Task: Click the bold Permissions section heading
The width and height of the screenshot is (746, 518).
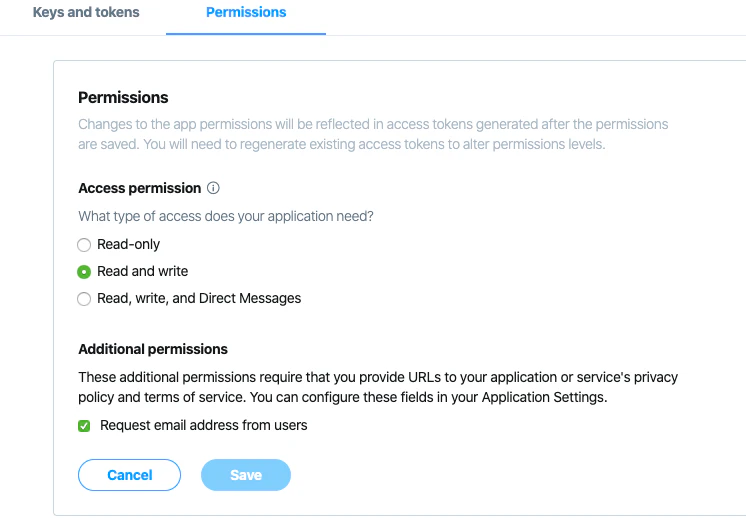Action: (123, 98)
